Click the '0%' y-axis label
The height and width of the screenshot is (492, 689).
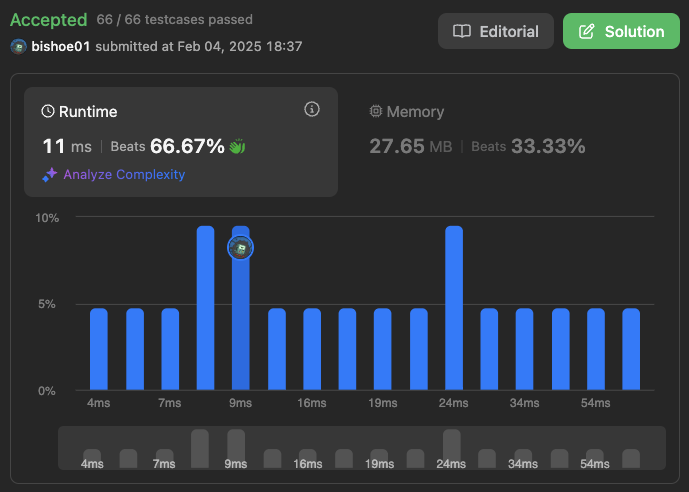click(47, 391)
